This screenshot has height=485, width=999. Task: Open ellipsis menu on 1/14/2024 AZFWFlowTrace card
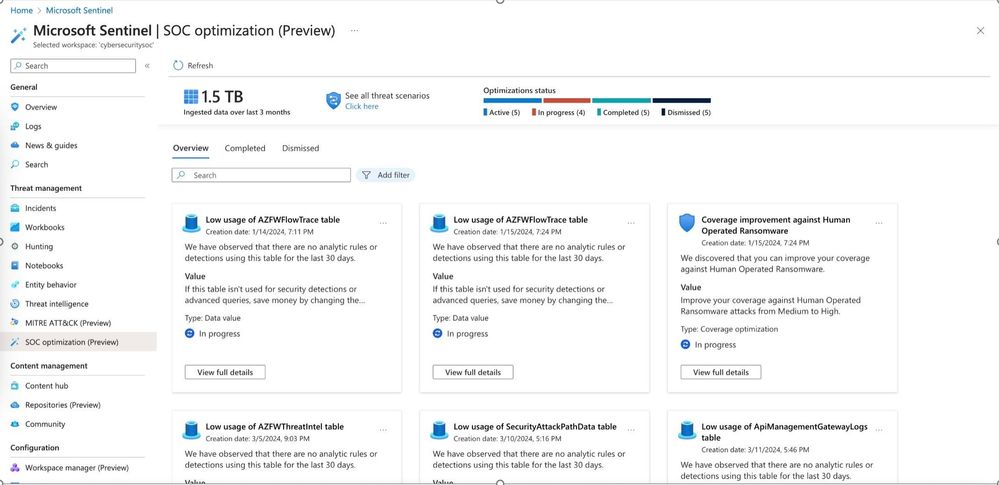(x=383, y=223)
